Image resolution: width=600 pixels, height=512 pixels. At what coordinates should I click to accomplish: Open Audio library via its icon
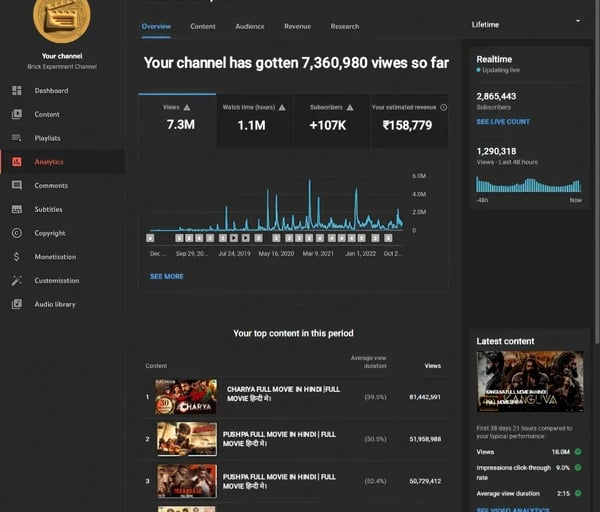click(x=16, y=304)
